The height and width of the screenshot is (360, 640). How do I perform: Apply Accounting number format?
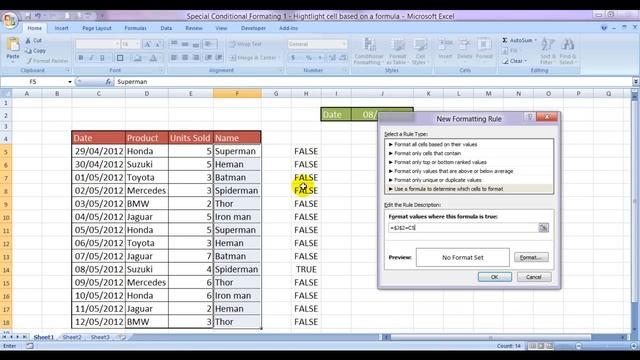click(x=293, y=58)
